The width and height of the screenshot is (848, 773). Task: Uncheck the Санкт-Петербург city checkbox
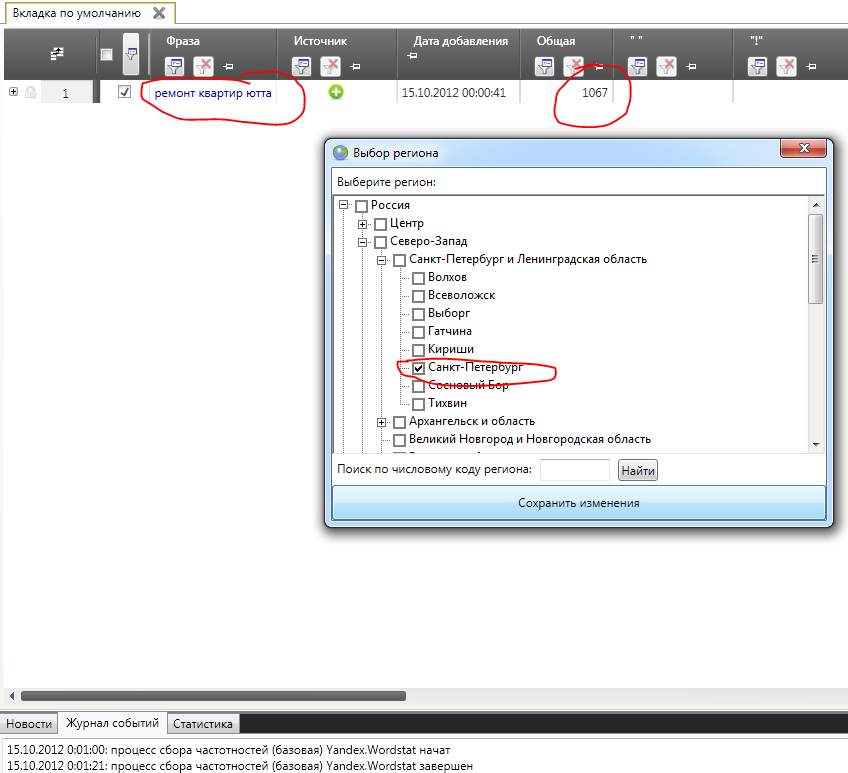pos(419,368)
